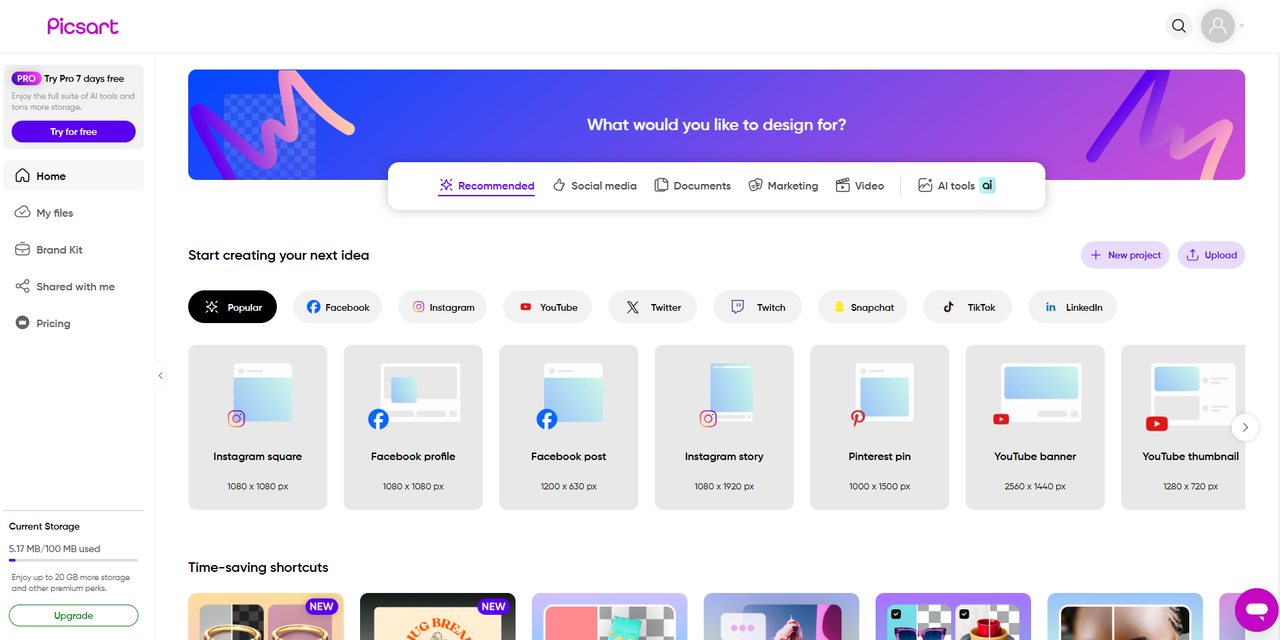The image size is (1280, 640).
Task: Click the AI badge next to AI tools
Action: 987,186
